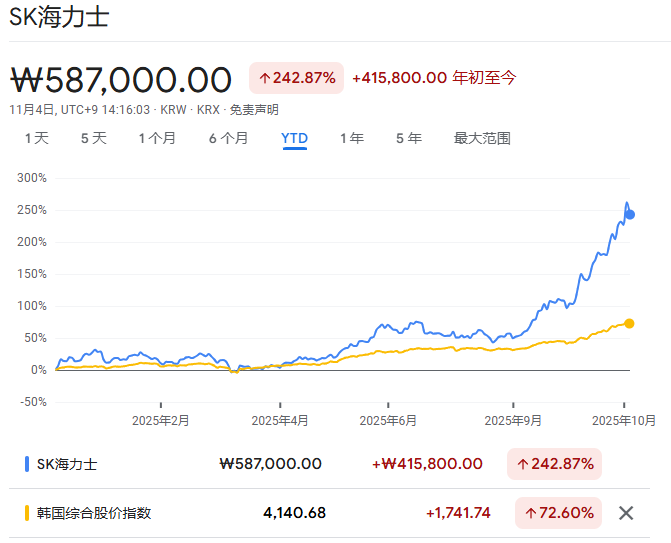This screenshot has height=543, width=671.
Task: Click the yellow KOSPI endpoint dot on chart
Action: pos(630,323)
